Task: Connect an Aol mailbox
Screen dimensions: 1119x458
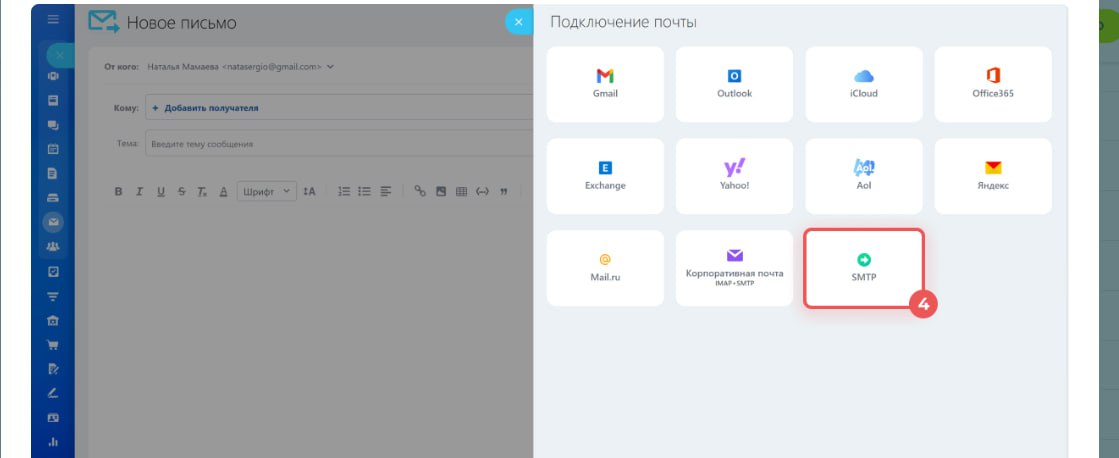Action: click(x=864, y=176)
